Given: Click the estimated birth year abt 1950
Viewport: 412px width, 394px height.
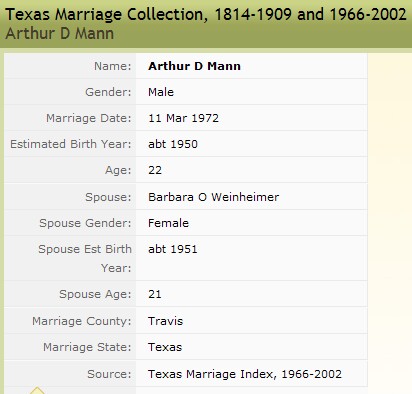Looking at the screenshot, I should click(173, 144).
